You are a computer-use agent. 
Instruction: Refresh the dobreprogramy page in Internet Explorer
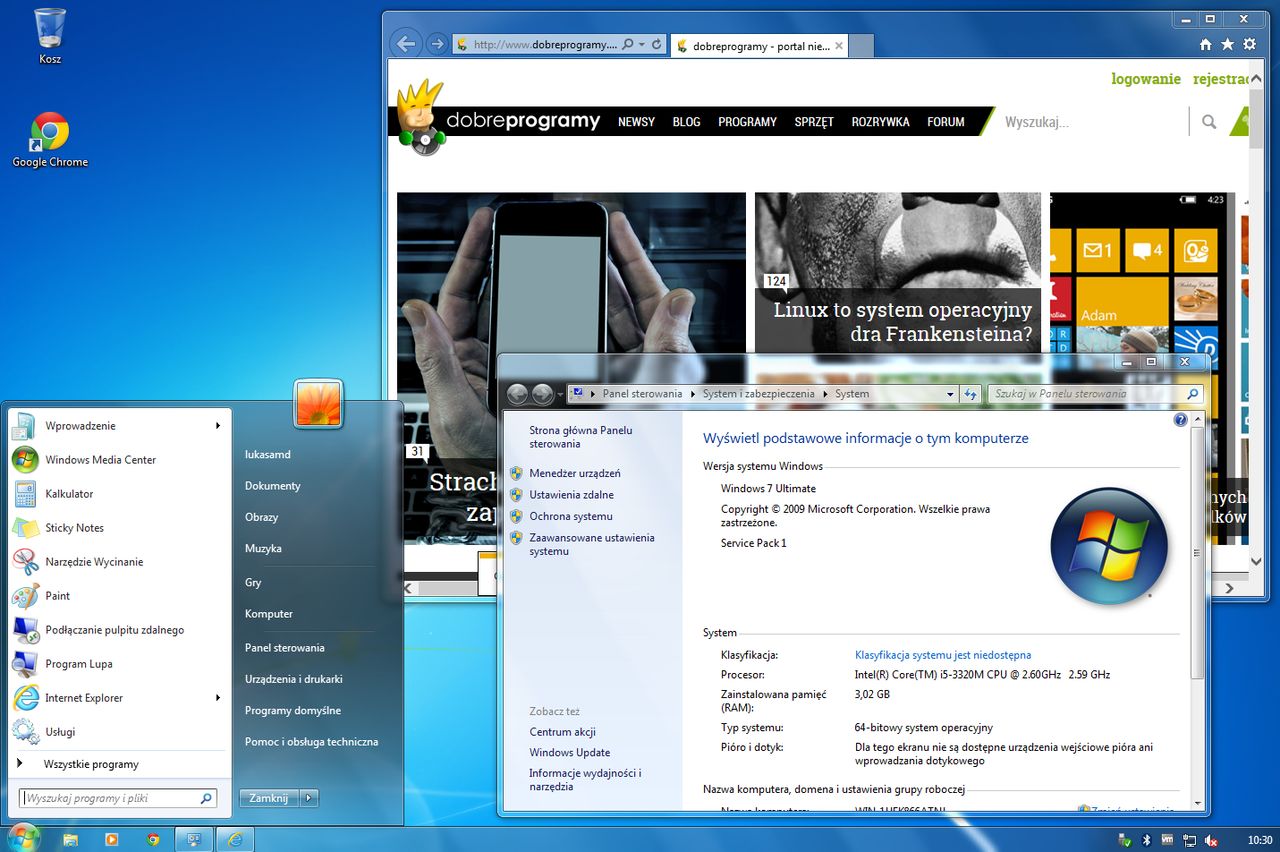pos(657,45)
